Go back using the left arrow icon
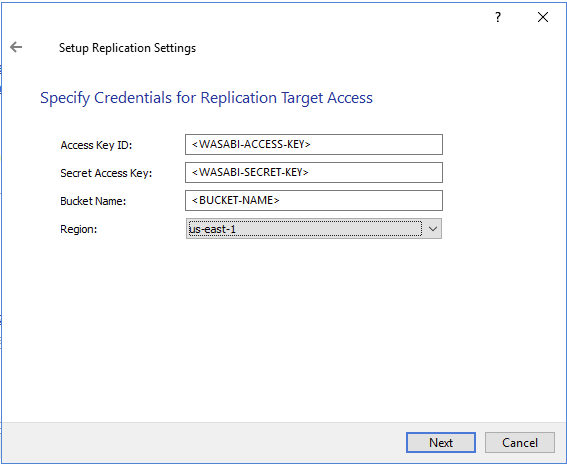 pyautogui.click(x=16, y=47)
